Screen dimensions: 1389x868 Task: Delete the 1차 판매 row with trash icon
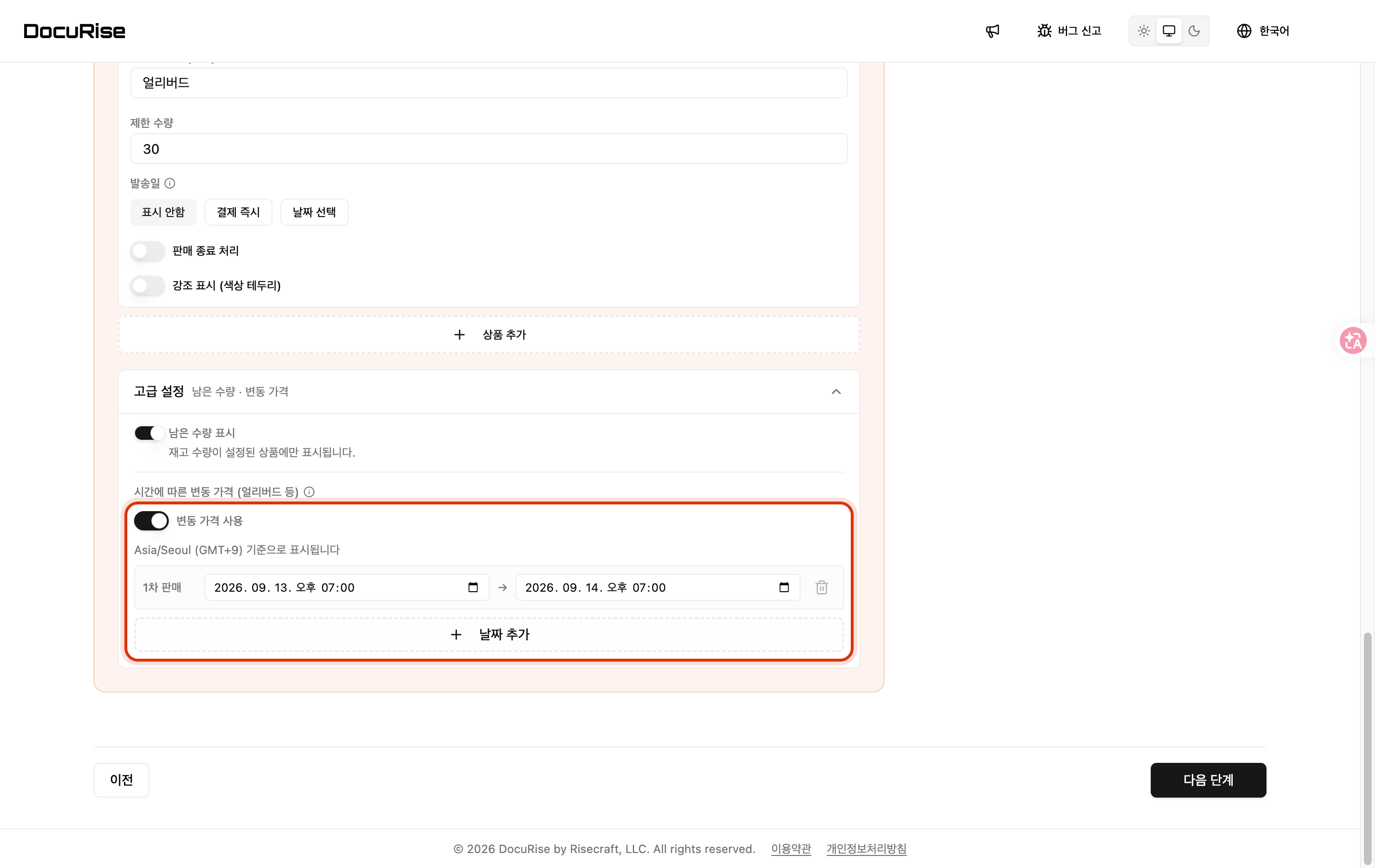point(821,587)
